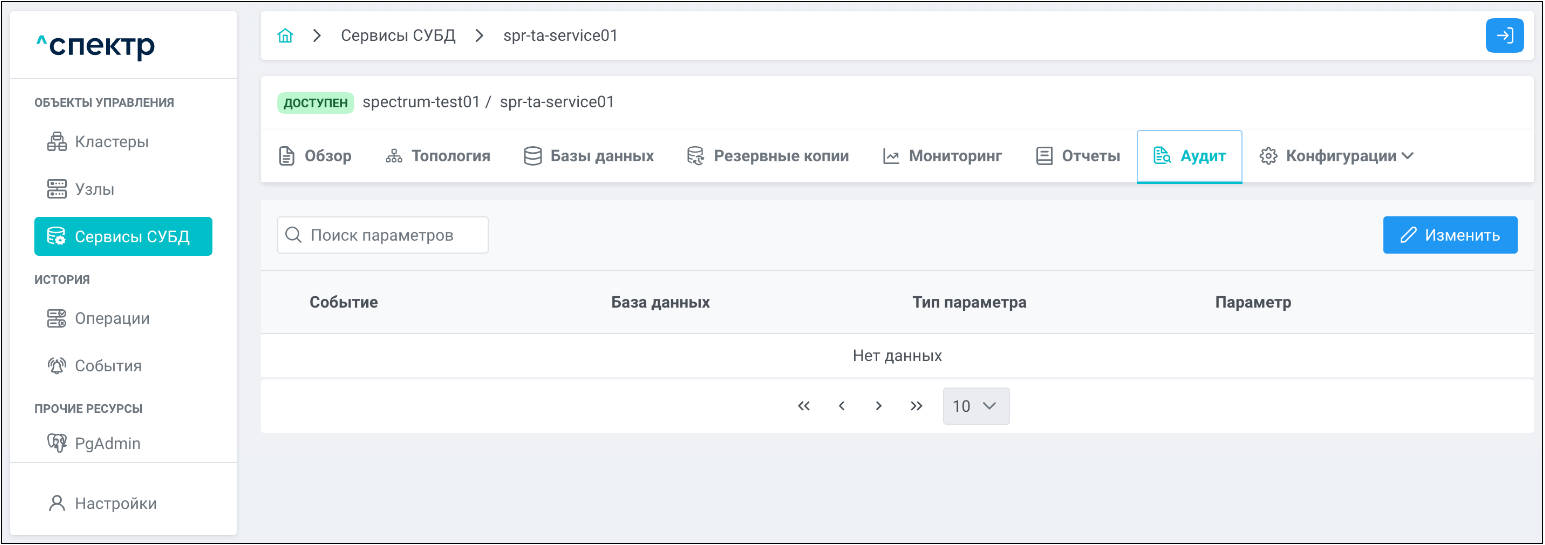This screenshot has width=1545, height=545.
Task: Switch to the Мониторинг tab
Action: 942,156
